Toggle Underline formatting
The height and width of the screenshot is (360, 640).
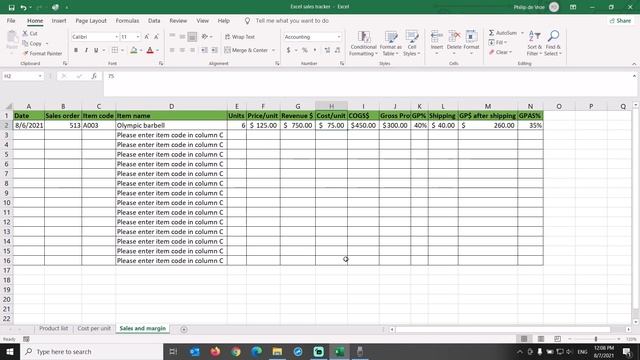click(96, 50)
